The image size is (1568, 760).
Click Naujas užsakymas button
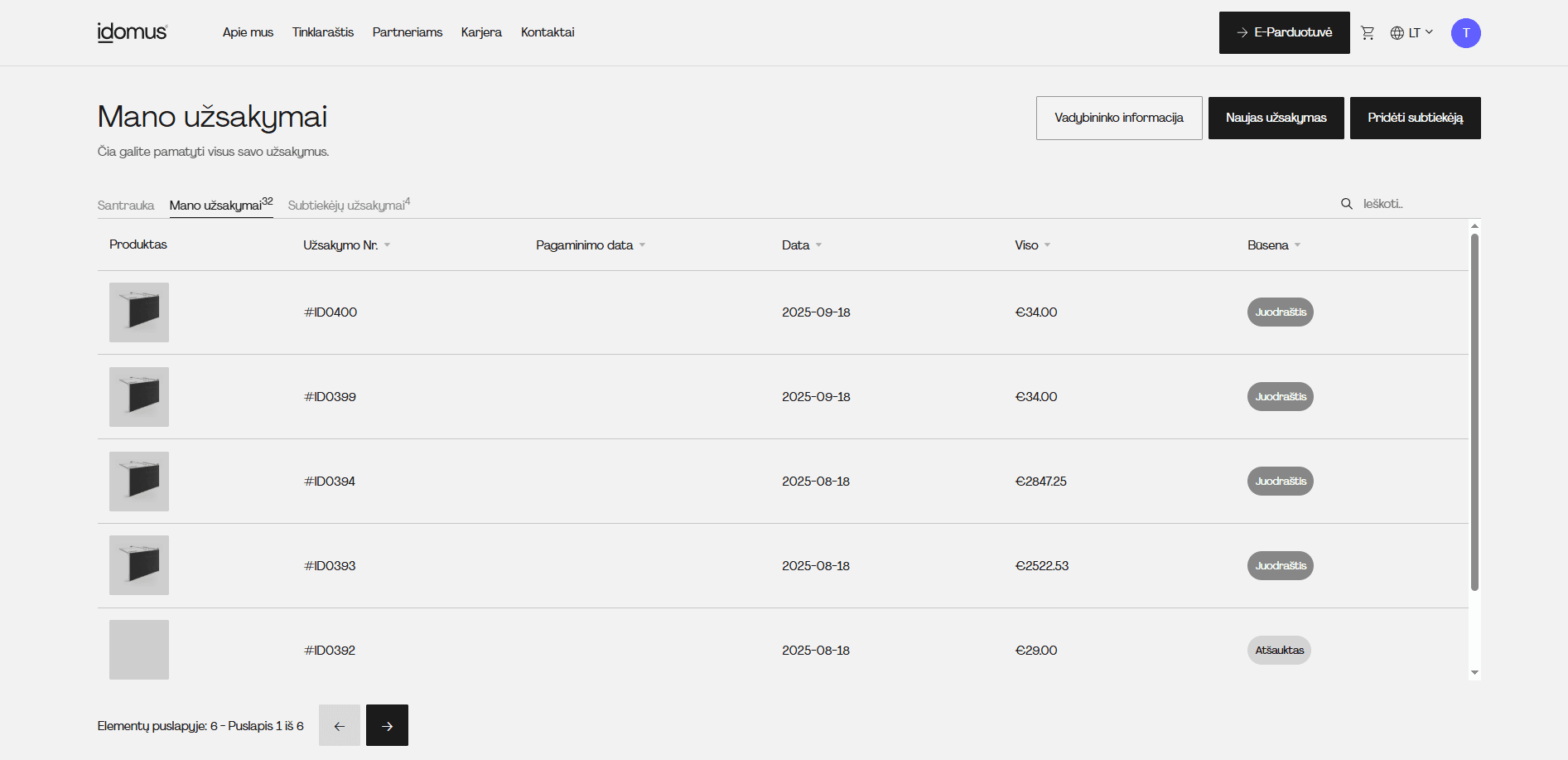1276,118
